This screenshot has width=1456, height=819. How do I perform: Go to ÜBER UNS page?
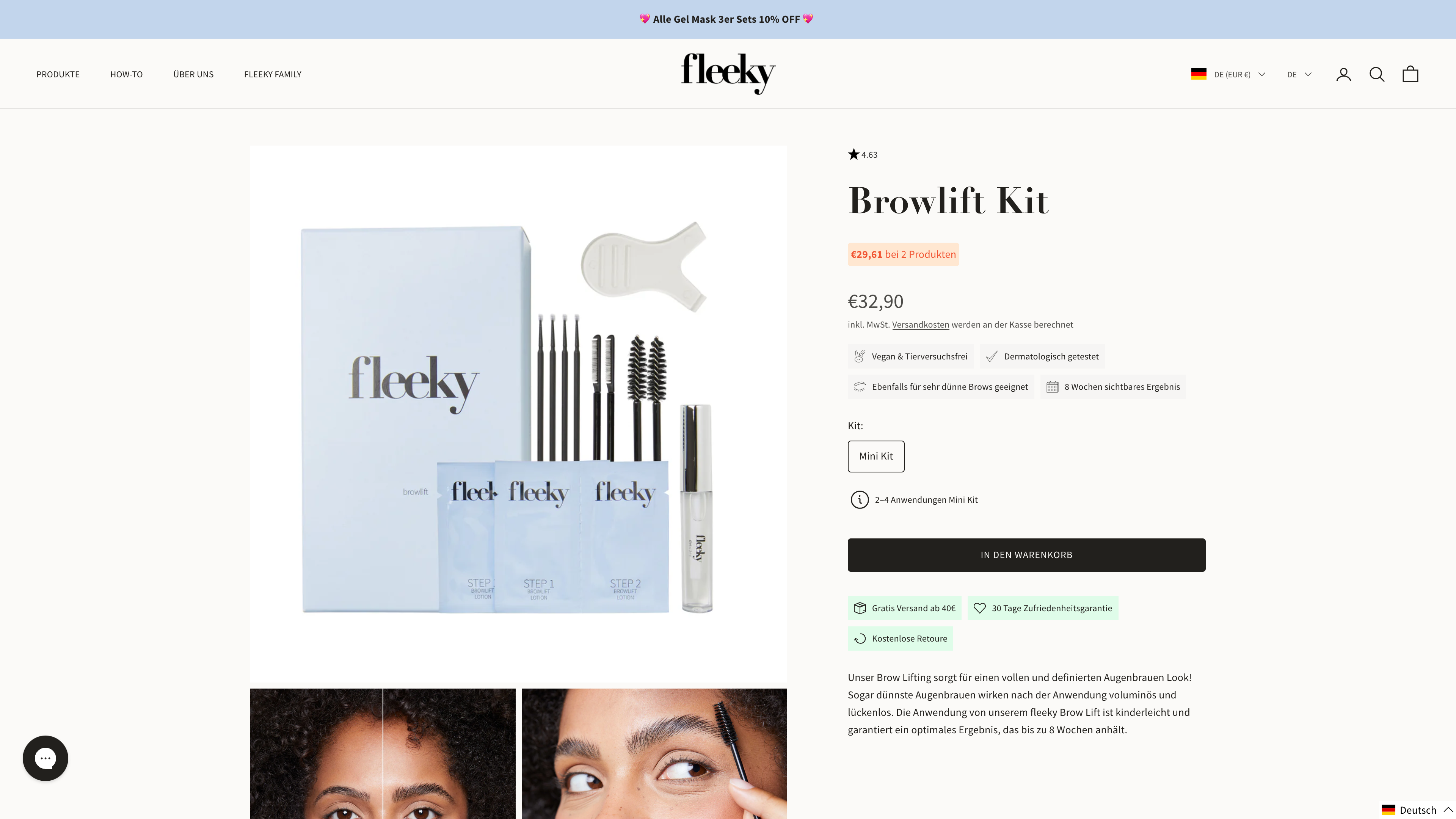pyautogui.click(x=193, y=74)
